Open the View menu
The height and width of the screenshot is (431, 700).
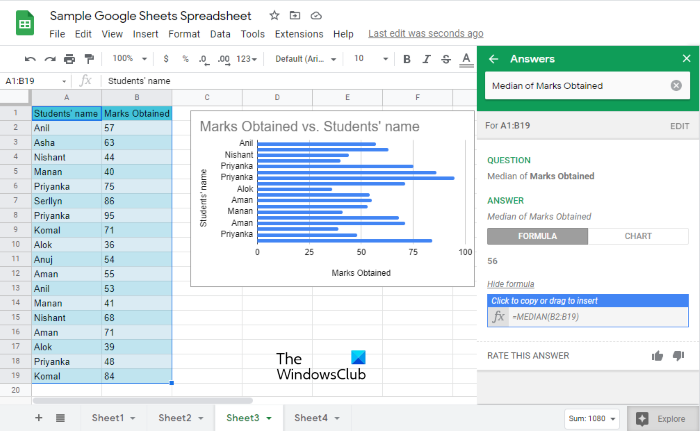coord(112,34)
